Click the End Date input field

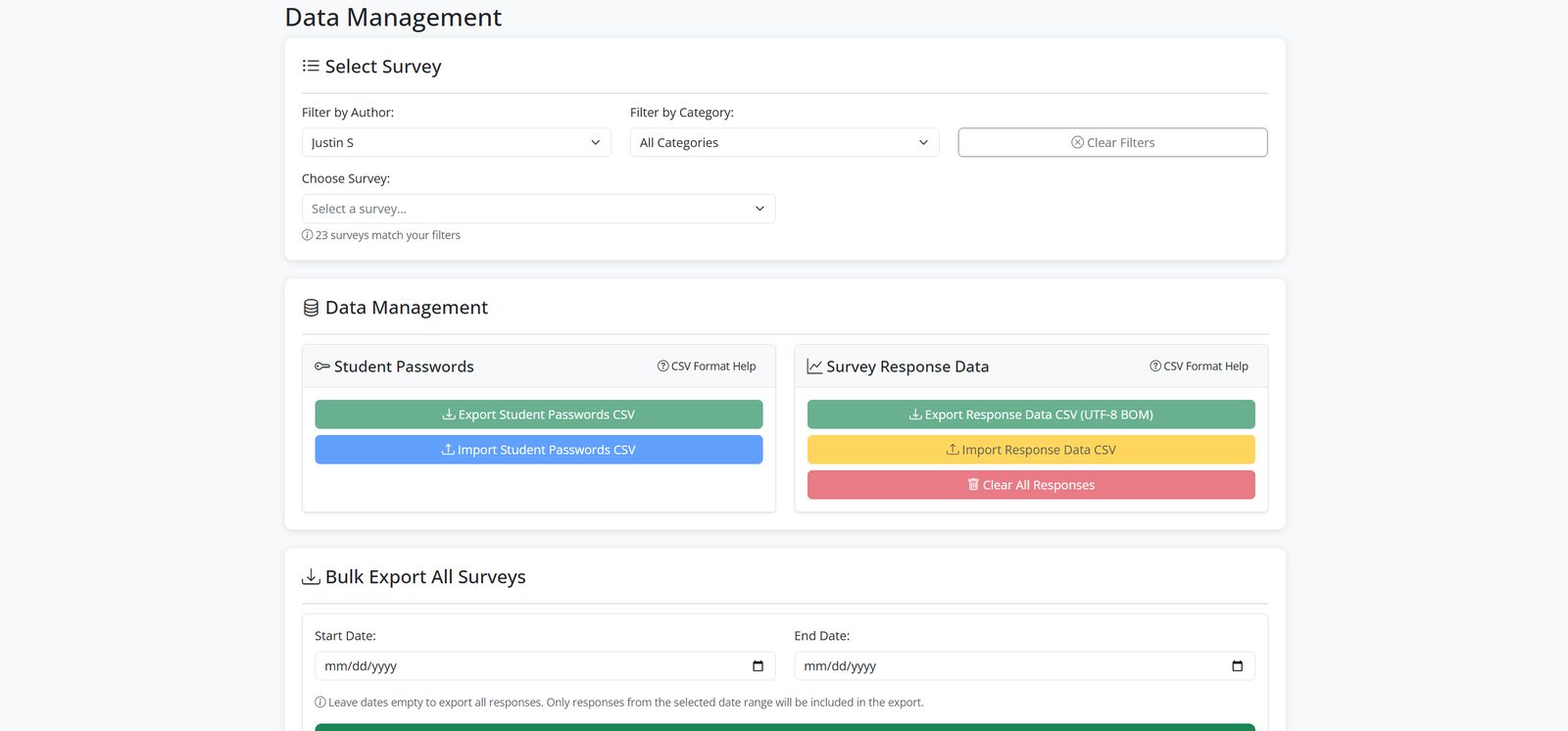1024,666
